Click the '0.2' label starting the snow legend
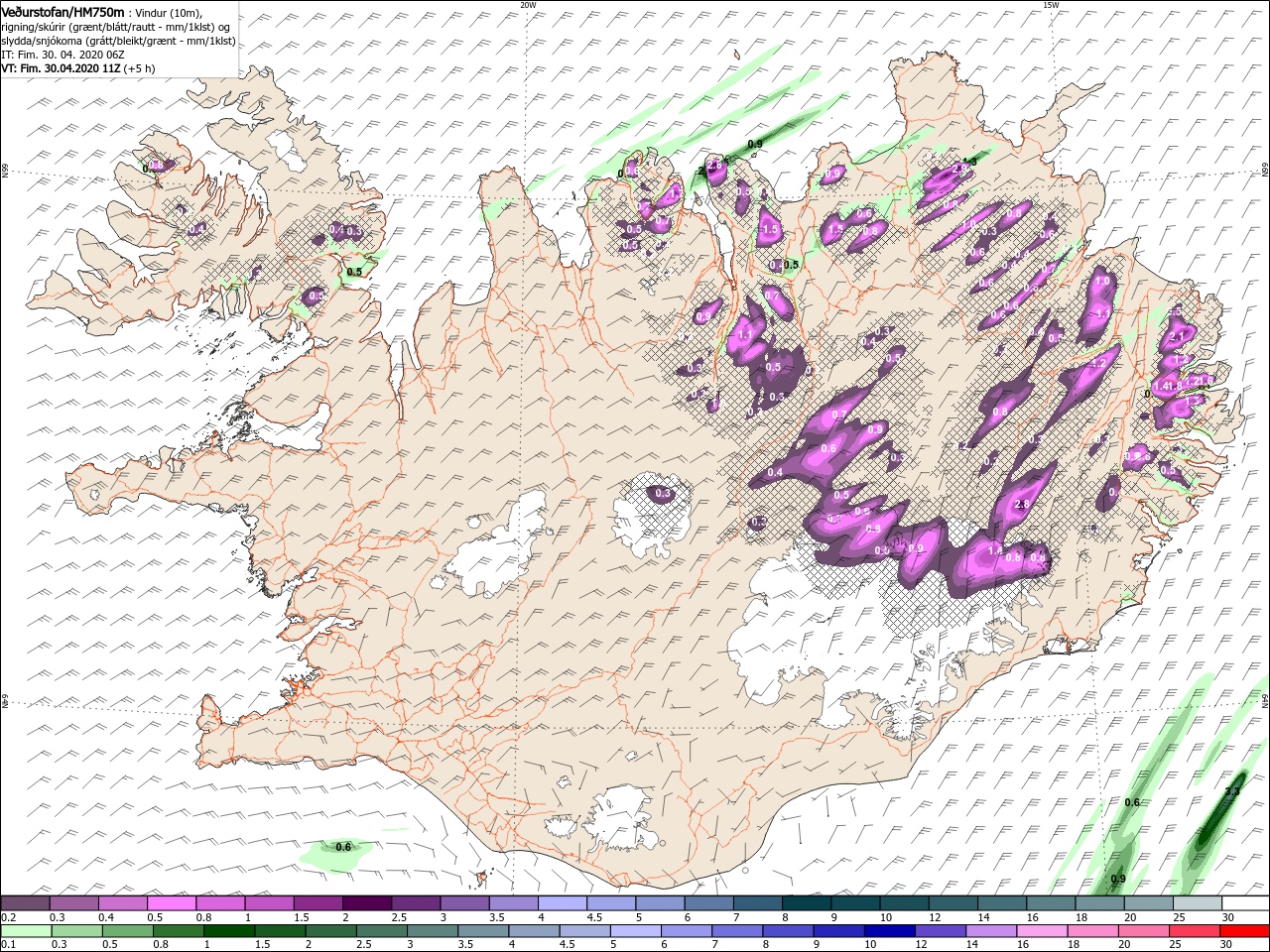Screen dimensions: 1270x952 [9, 918]
